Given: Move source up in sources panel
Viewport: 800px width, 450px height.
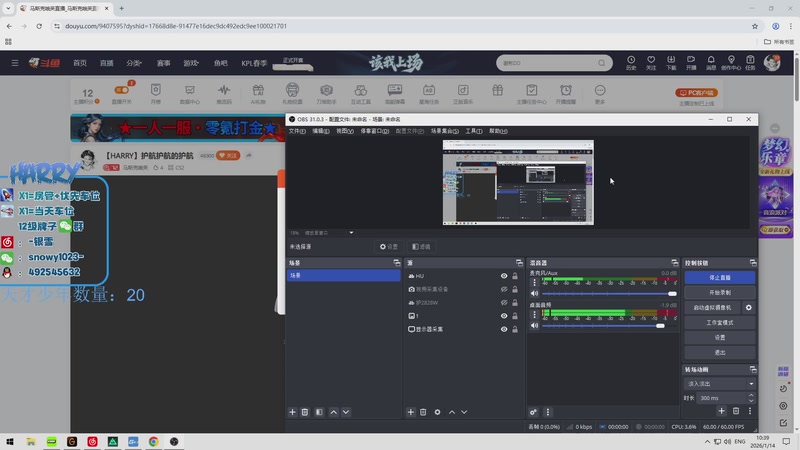Looking at the screenshot, I should click(452, 412).
